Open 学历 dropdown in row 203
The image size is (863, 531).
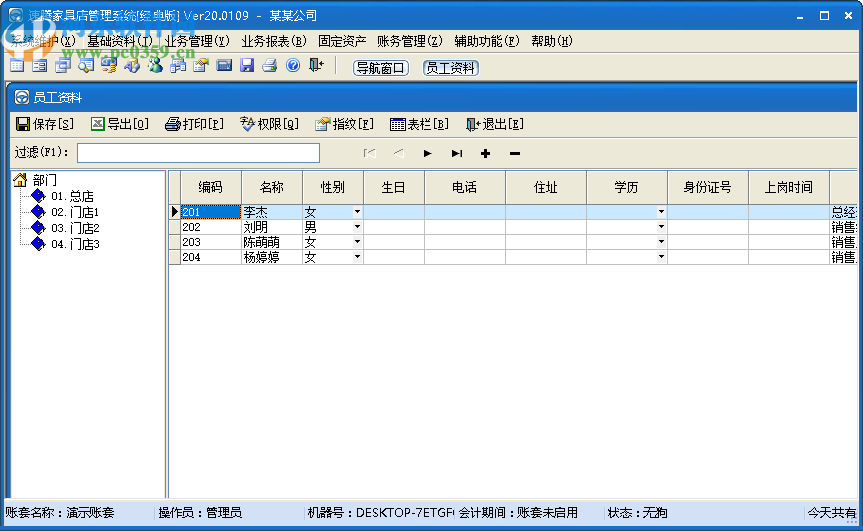pos(661,242)
